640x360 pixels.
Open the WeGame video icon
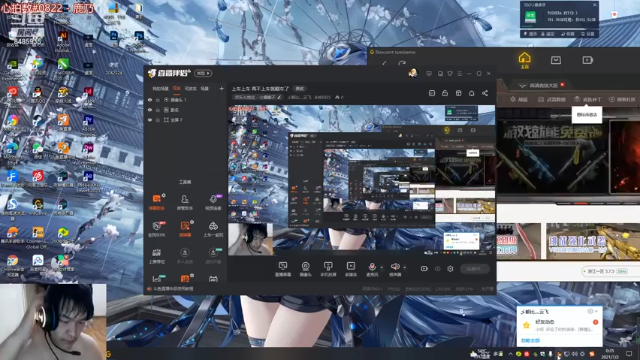pyautogui.click(x=587, y=60)
